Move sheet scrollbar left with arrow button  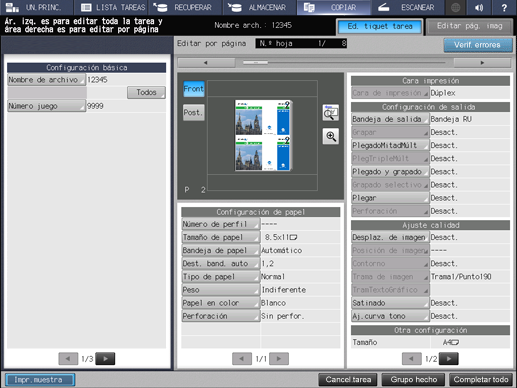coord(206,63)
